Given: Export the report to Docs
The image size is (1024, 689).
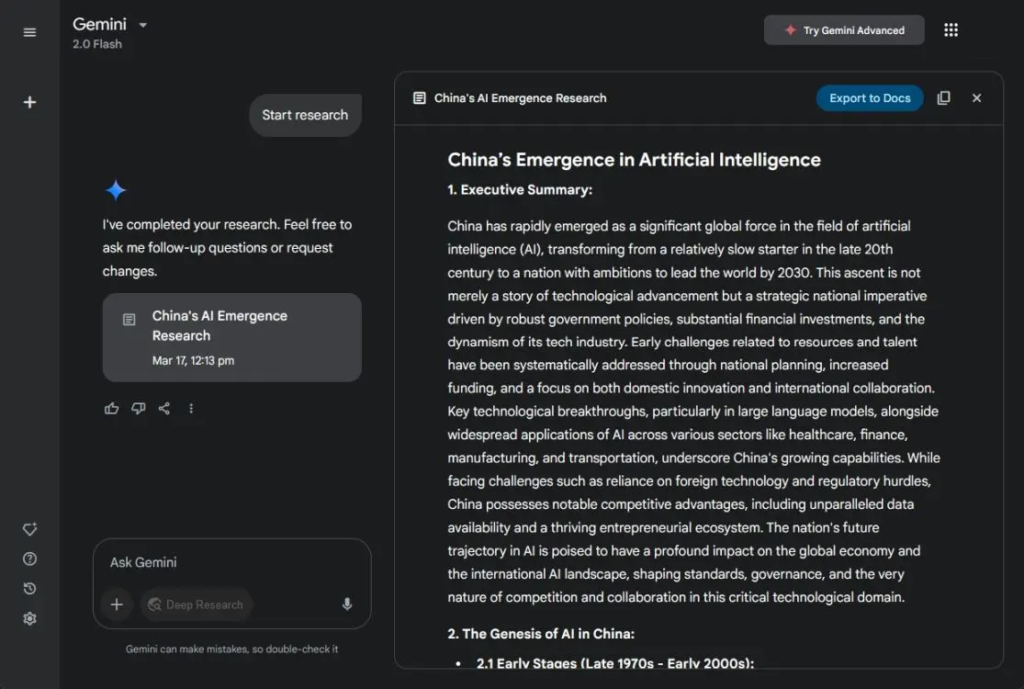Looking at the screenshot, I should click(x=869, y=97).
